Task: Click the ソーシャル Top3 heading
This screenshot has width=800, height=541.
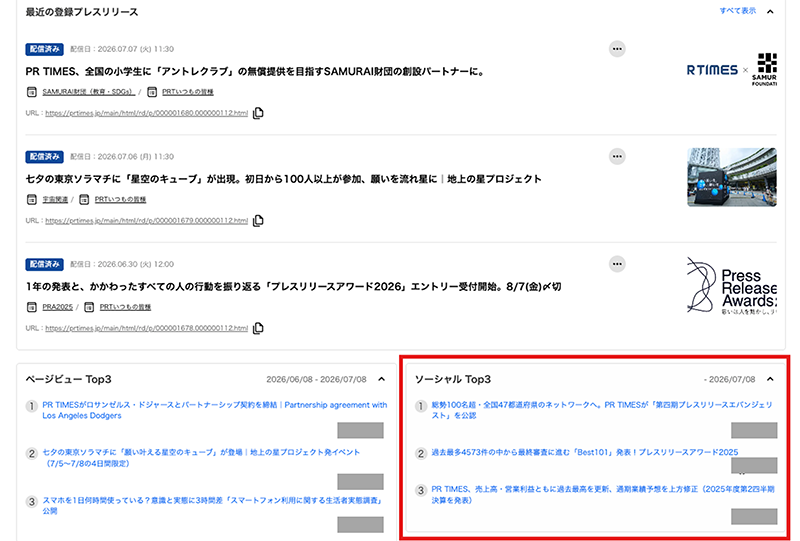Action: click(453, 379)
